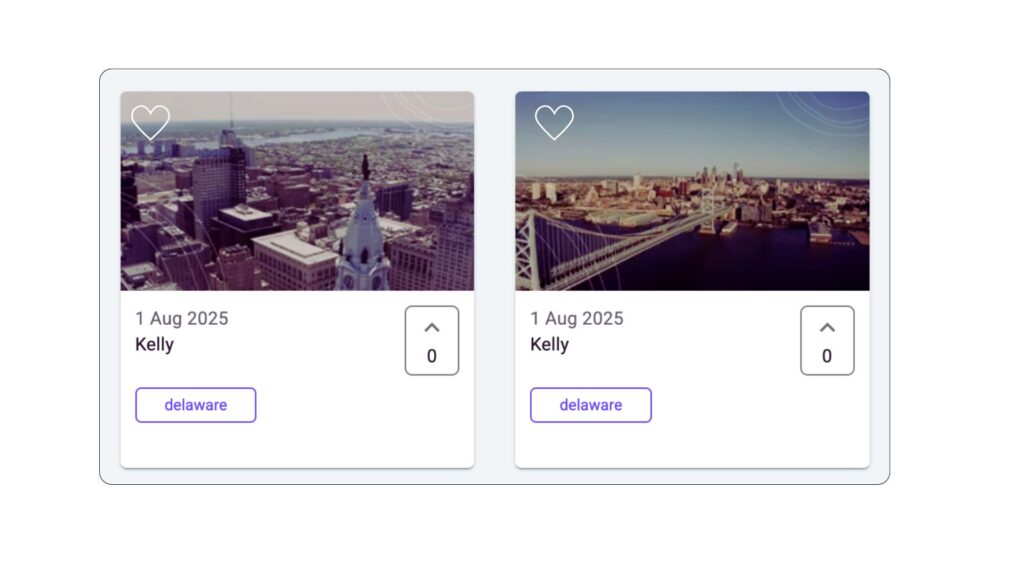
Task: Click author name Kelly on left card
Action: click(154, 344)
